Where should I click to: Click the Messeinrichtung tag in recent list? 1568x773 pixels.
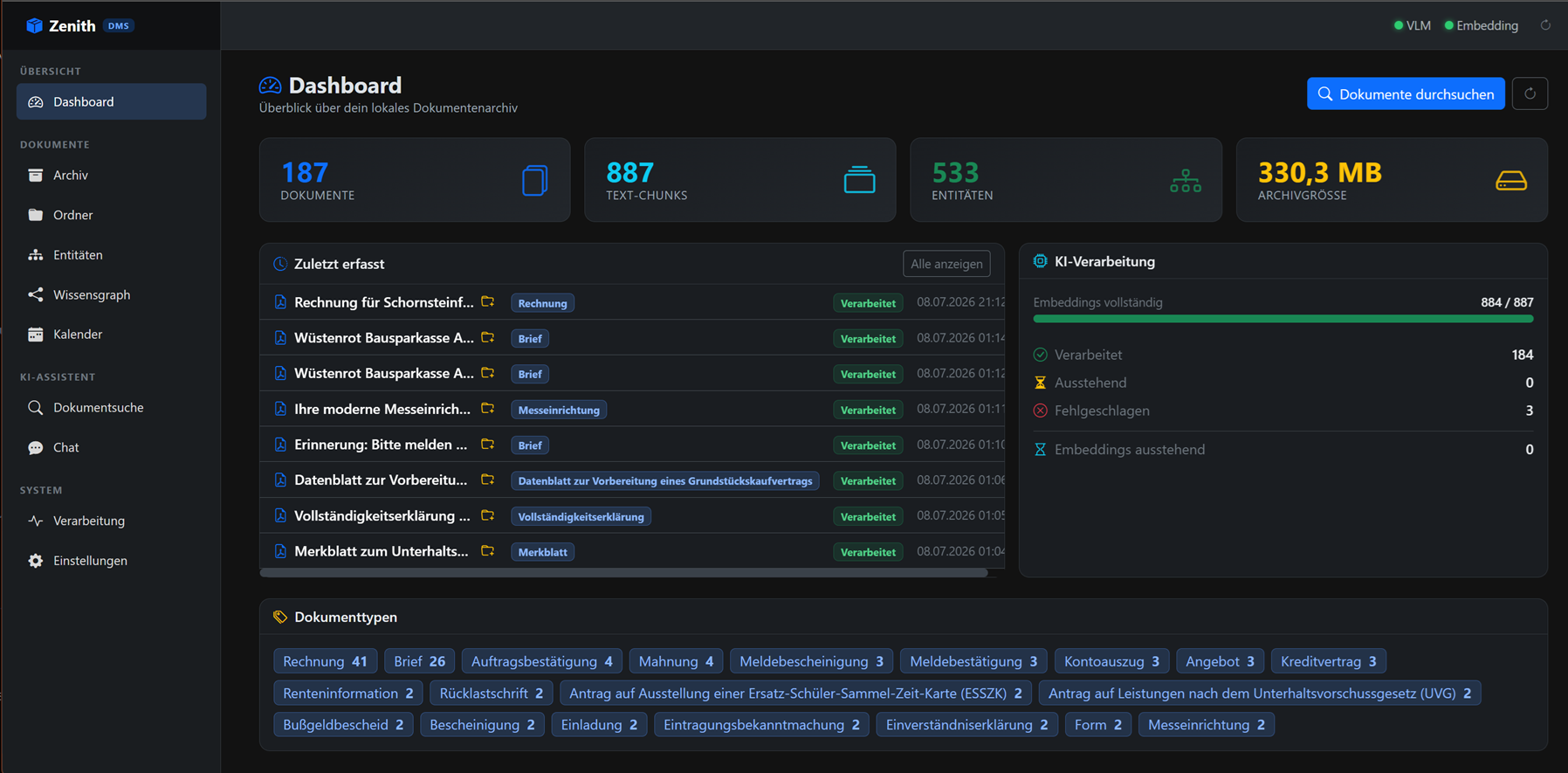click(x=559, y=410)
